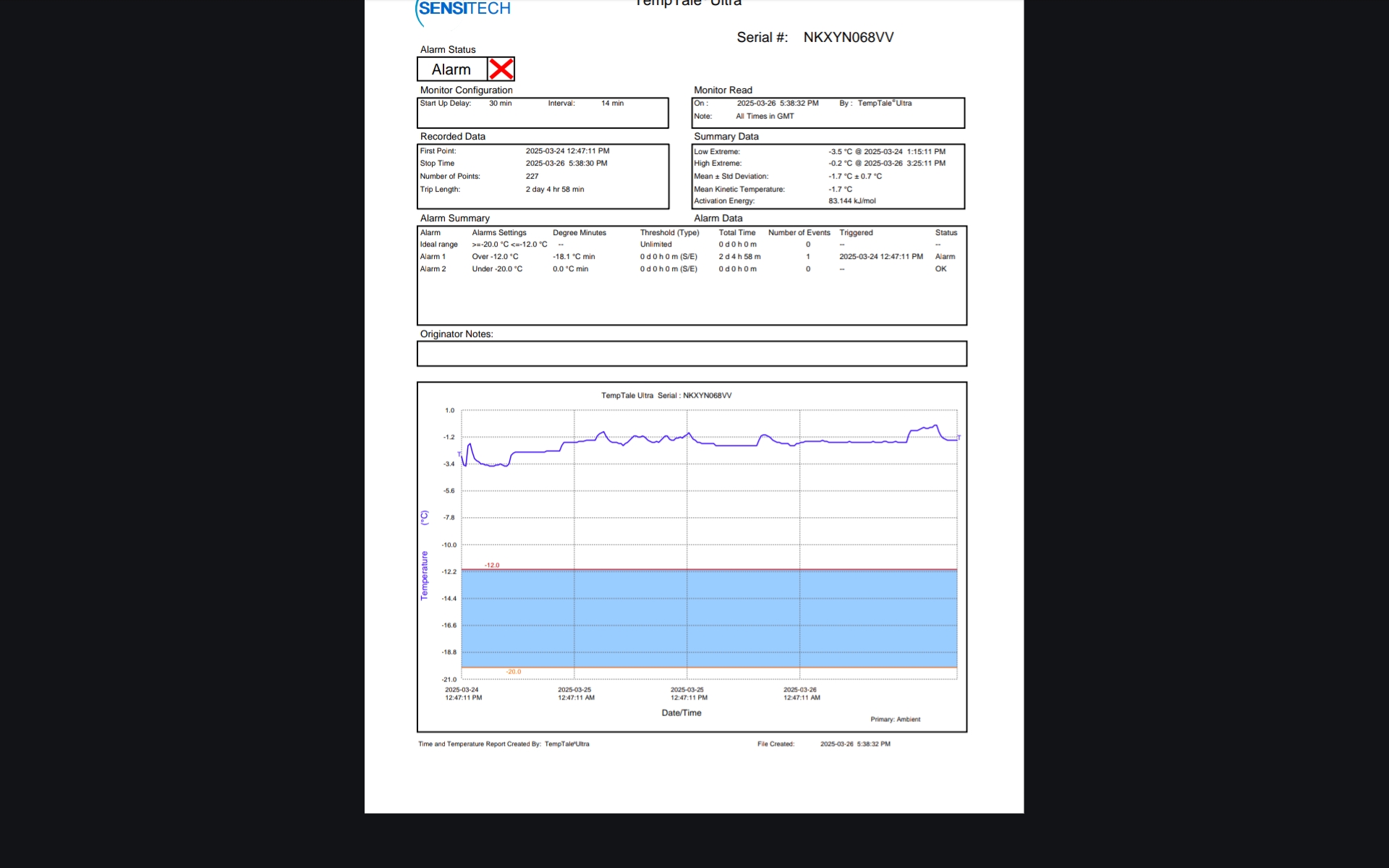
Task: Click inside the Originator Notes box
Action: tap(692, 354)
